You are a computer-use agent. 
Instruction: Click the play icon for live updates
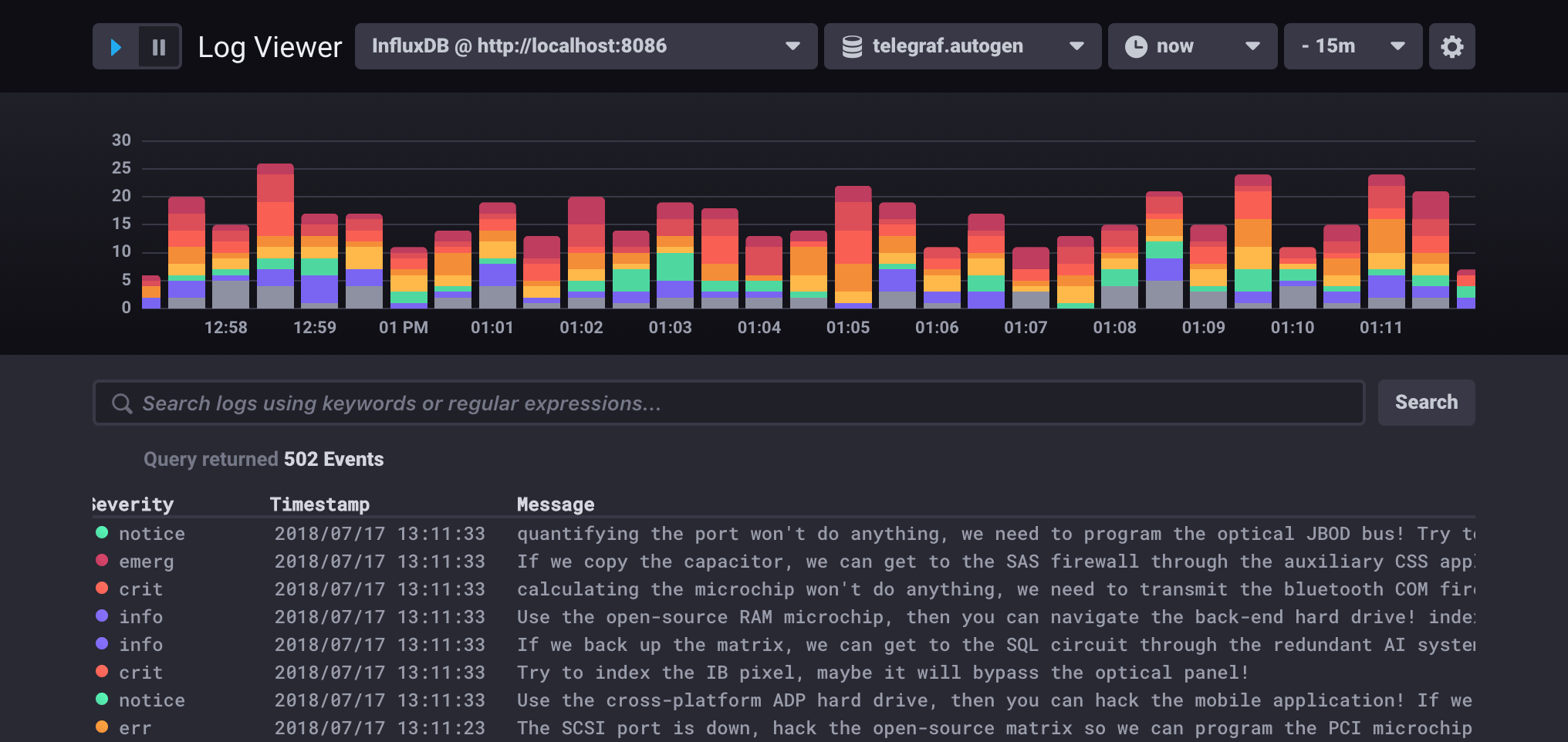point(116,47)
